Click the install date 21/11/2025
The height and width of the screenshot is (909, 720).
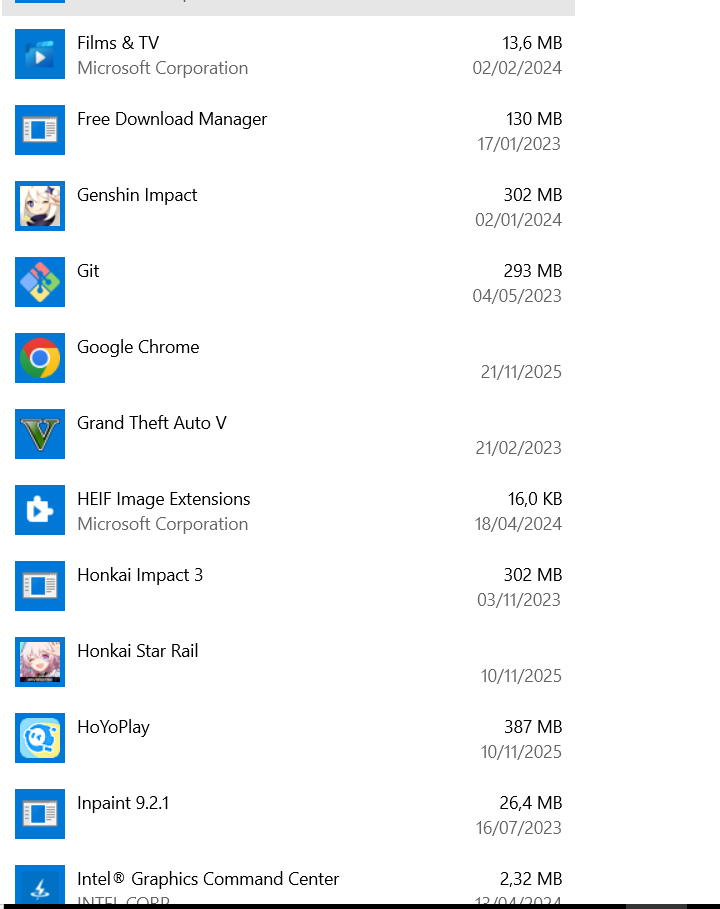[x=521, y=372]
